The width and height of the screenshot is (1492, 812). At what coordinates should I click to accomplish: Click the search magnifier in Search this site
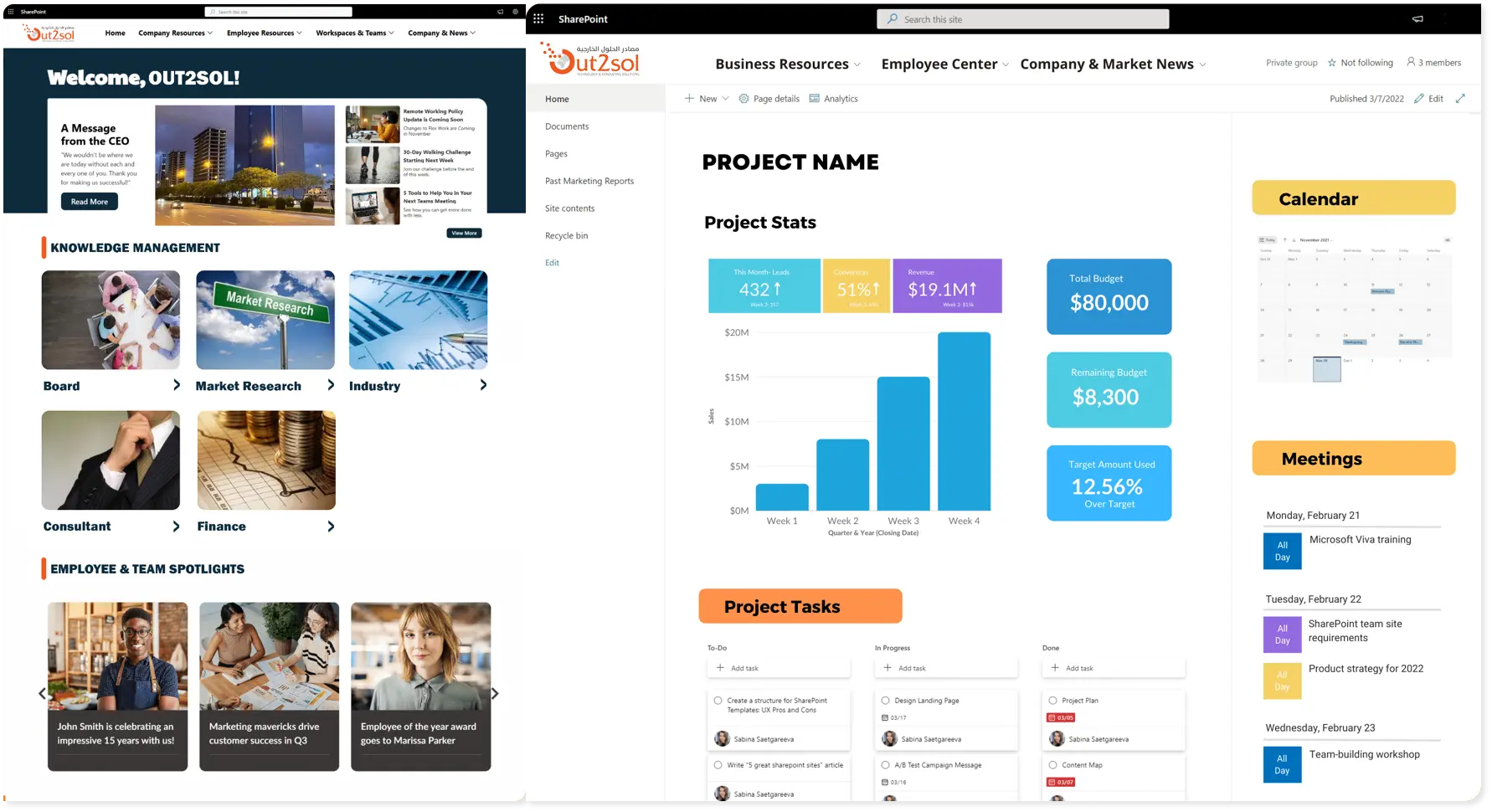coord(892,18)
